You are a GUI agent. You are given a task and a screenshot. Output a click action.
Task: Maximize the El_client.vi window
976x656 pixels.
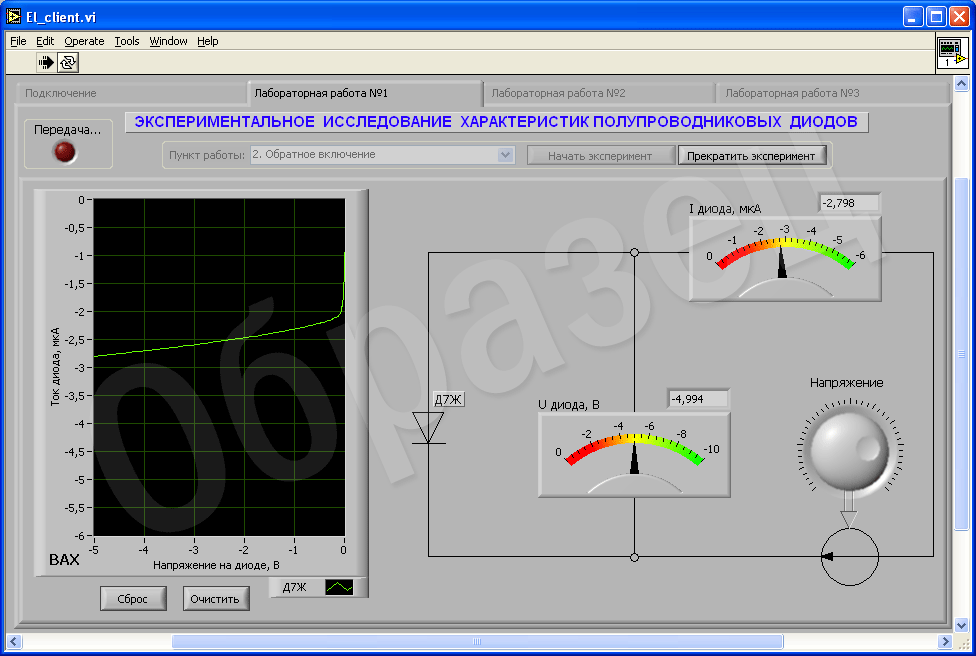point(936,17)
